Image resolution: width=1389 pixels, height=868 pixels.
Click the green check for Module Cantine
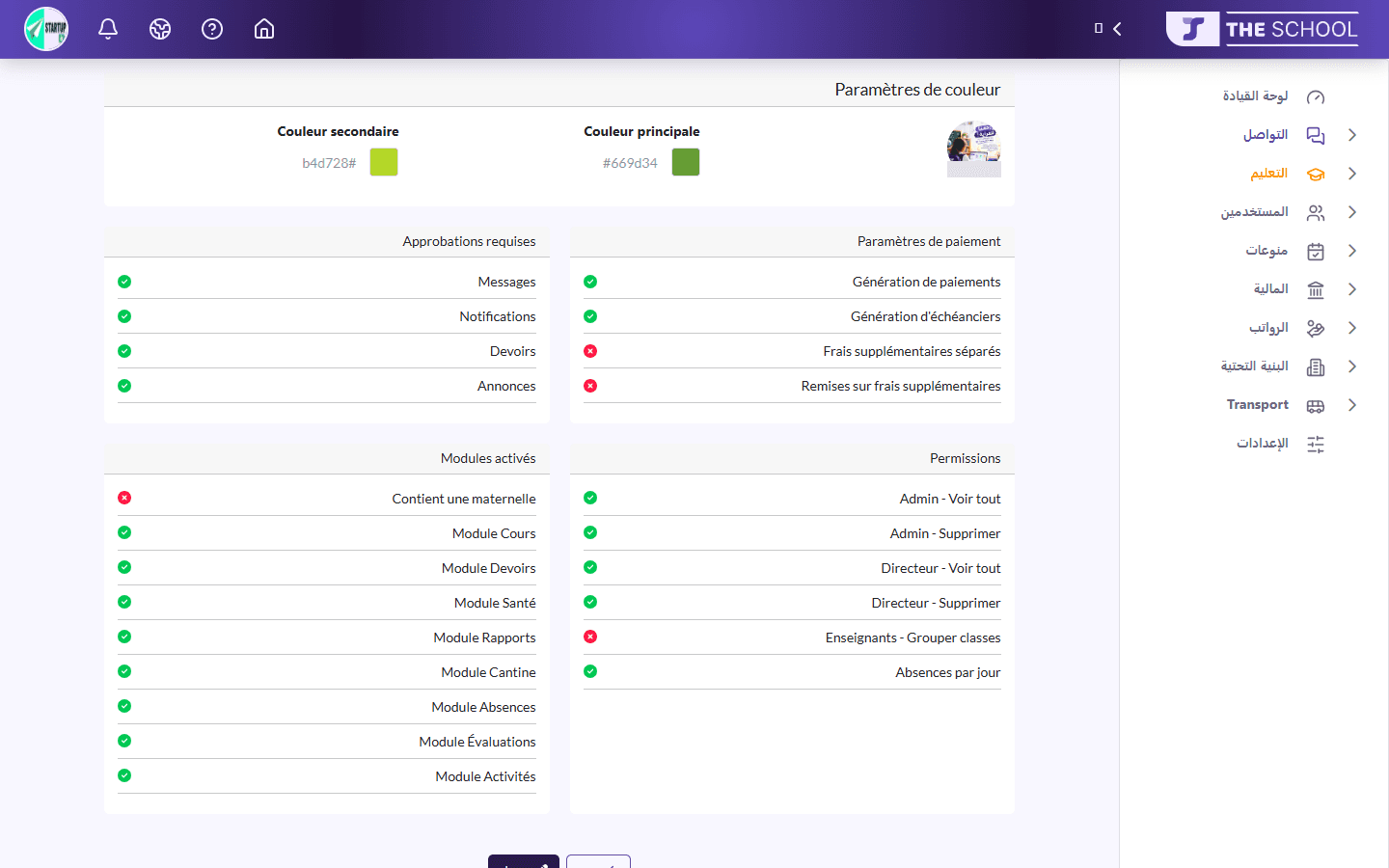[124, 671]
